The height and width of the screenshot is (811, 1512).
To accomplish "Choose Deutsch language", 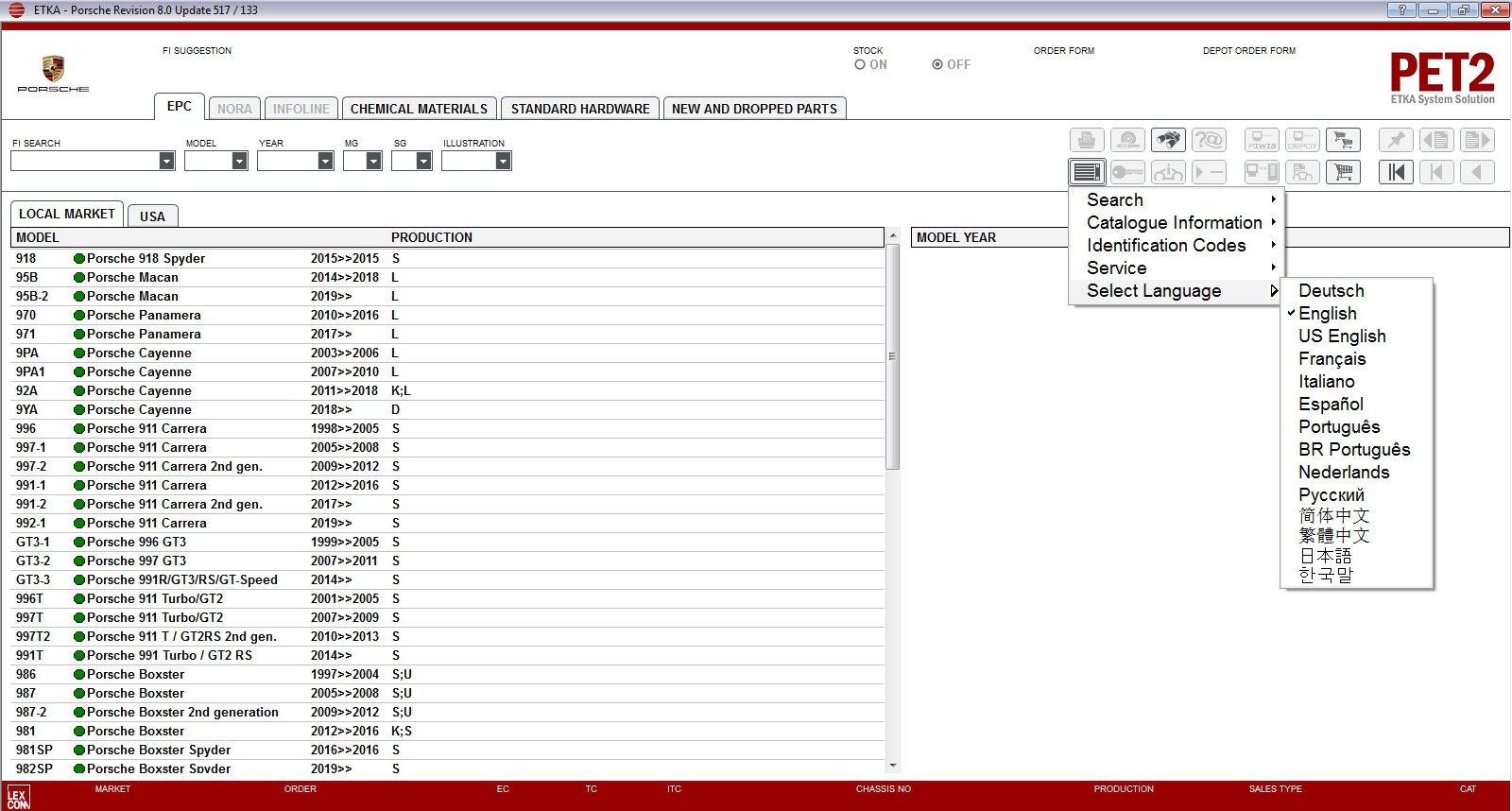I will (1357, 291).
